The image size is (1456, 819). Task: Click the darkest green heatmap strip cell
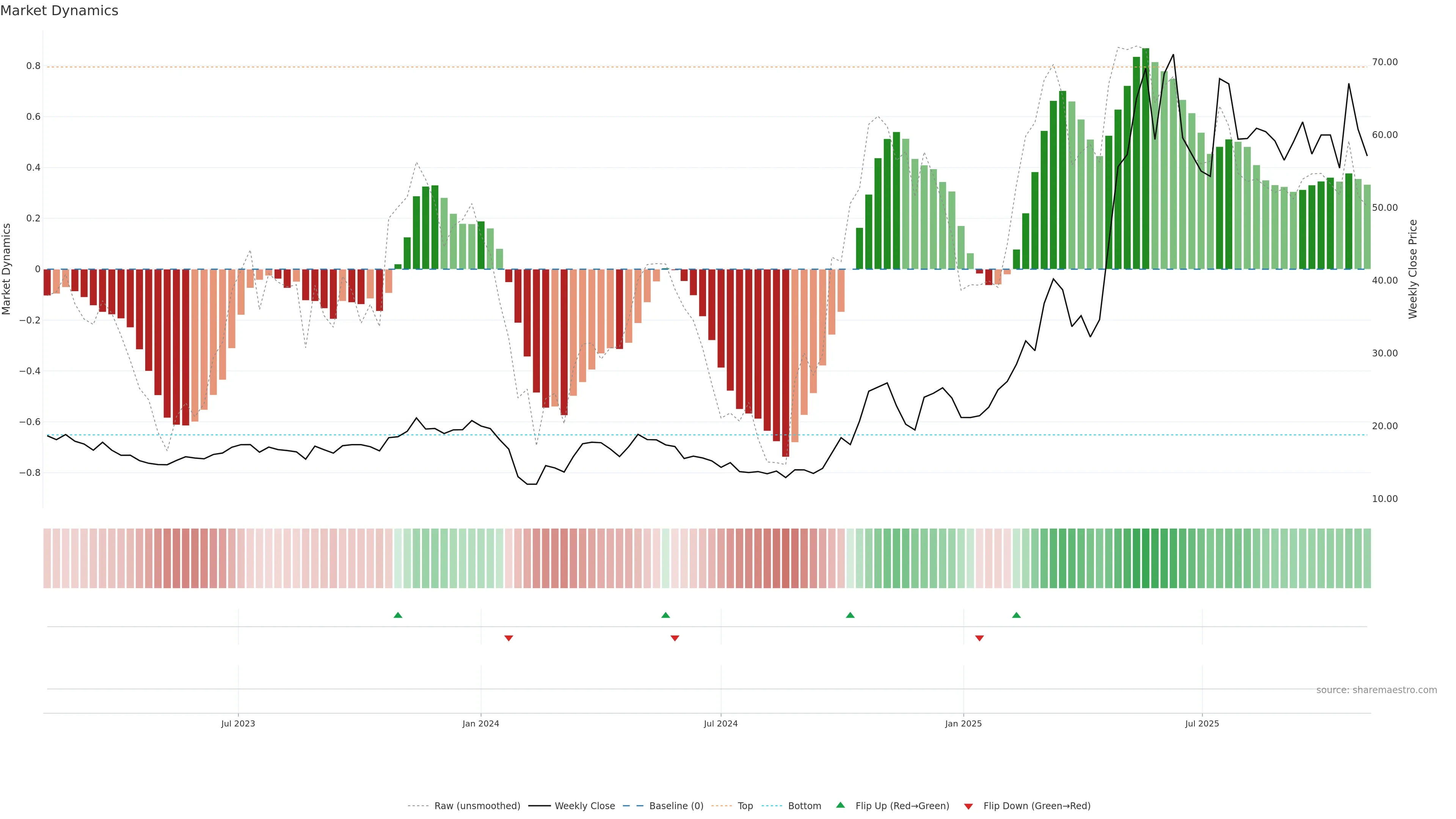[1146, 559]
